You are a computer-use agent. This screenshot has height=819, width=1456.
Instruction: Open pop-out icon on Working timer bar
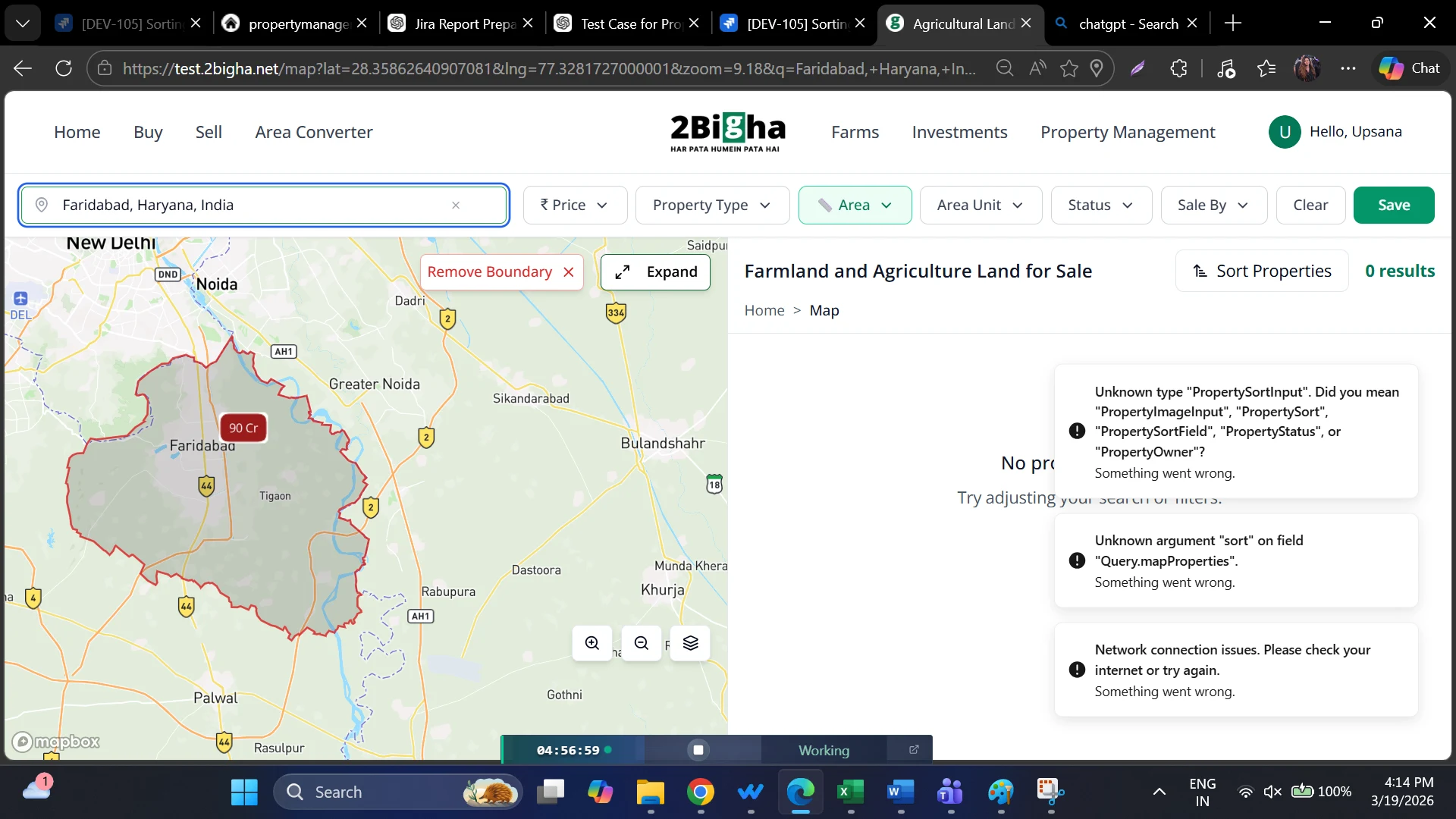pos(914,749)
